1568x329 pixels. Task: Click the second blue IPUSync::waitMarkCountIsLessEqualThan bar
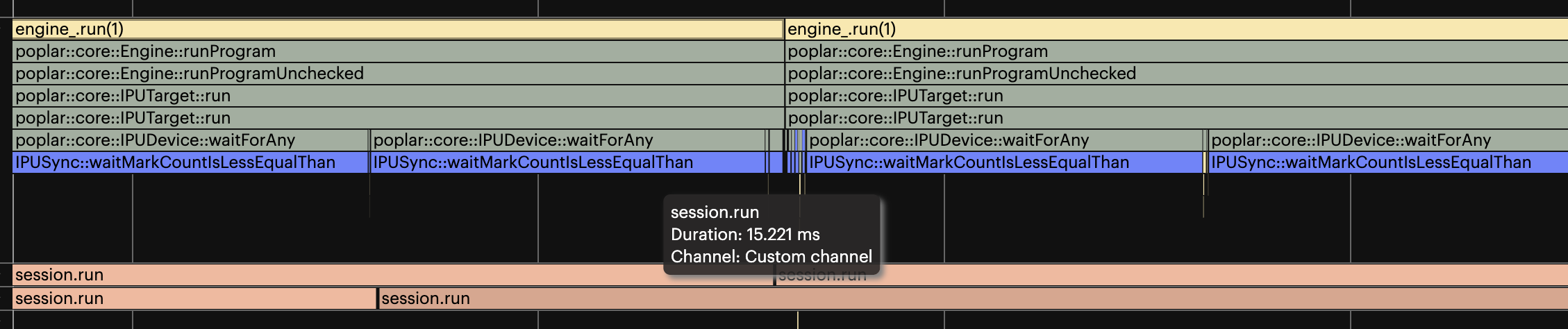tap(568, 162)
